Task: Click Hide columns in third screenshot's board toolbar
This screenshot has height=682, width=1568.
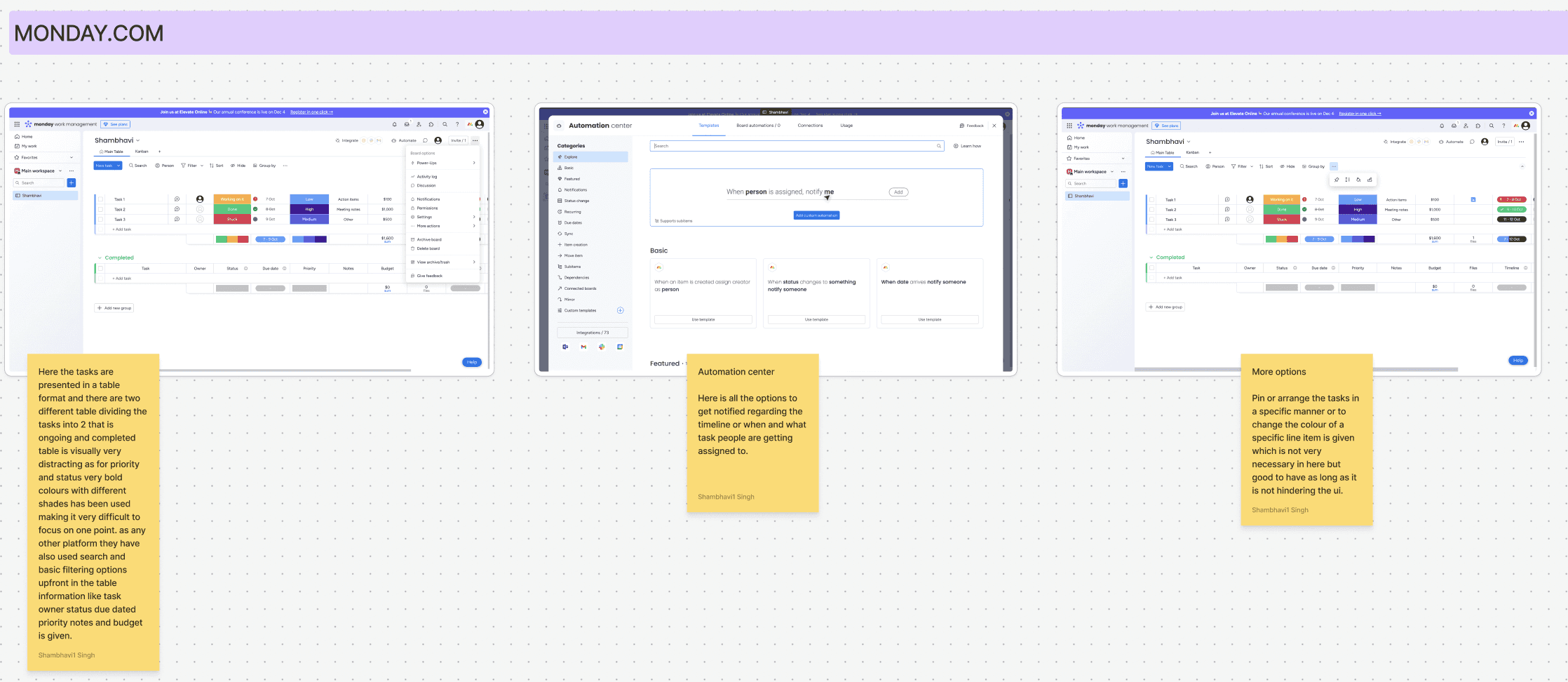Action: 1287,166
